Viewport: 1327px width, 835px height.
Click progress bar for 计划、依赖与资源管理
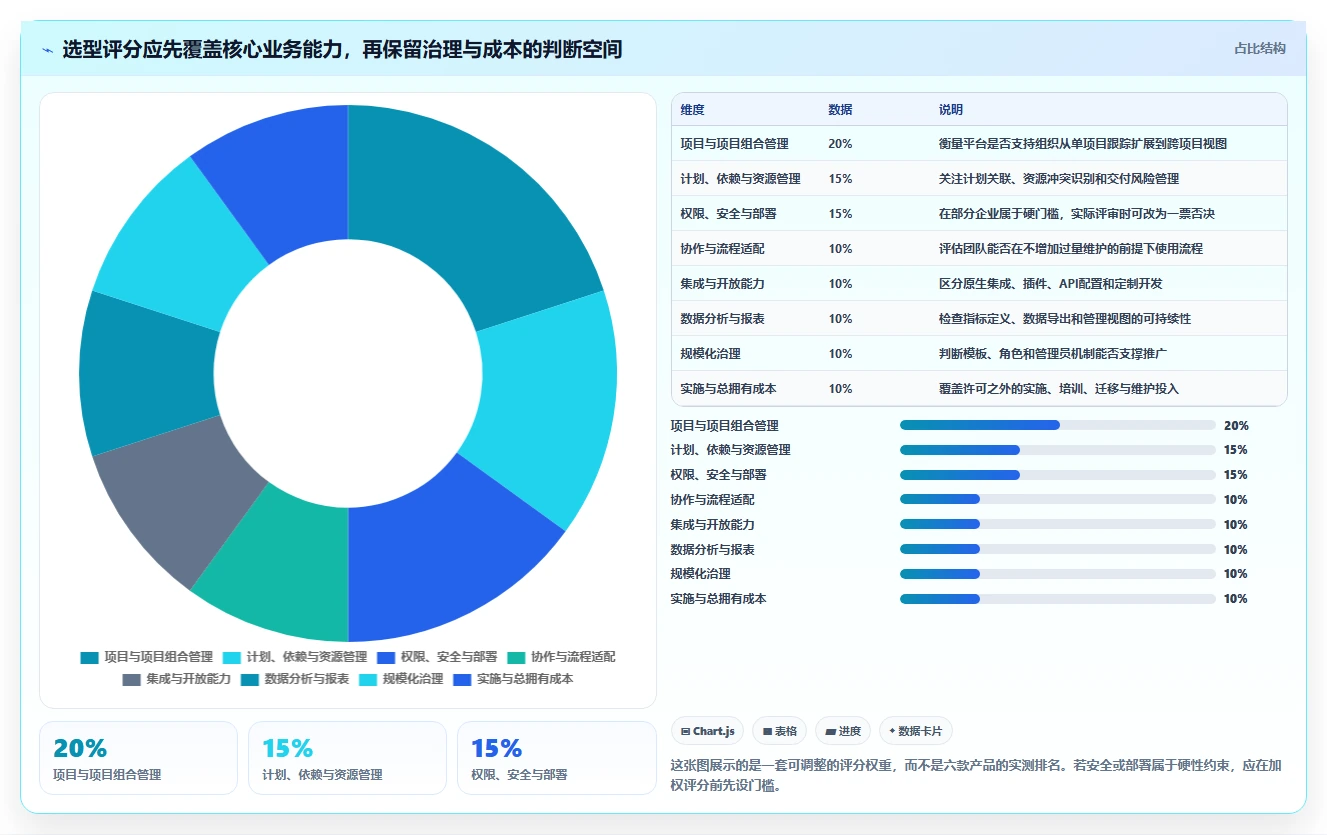coord(1057,450)
